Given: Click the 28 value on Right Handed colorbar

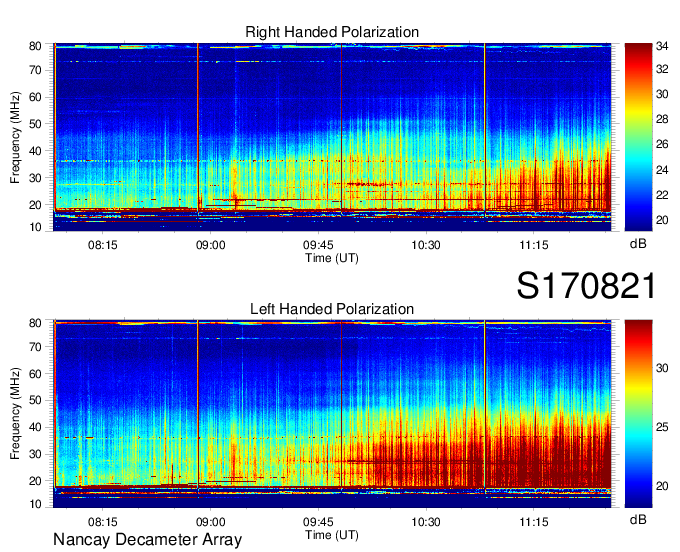Looking at the screenshot, I should (662, 119).
